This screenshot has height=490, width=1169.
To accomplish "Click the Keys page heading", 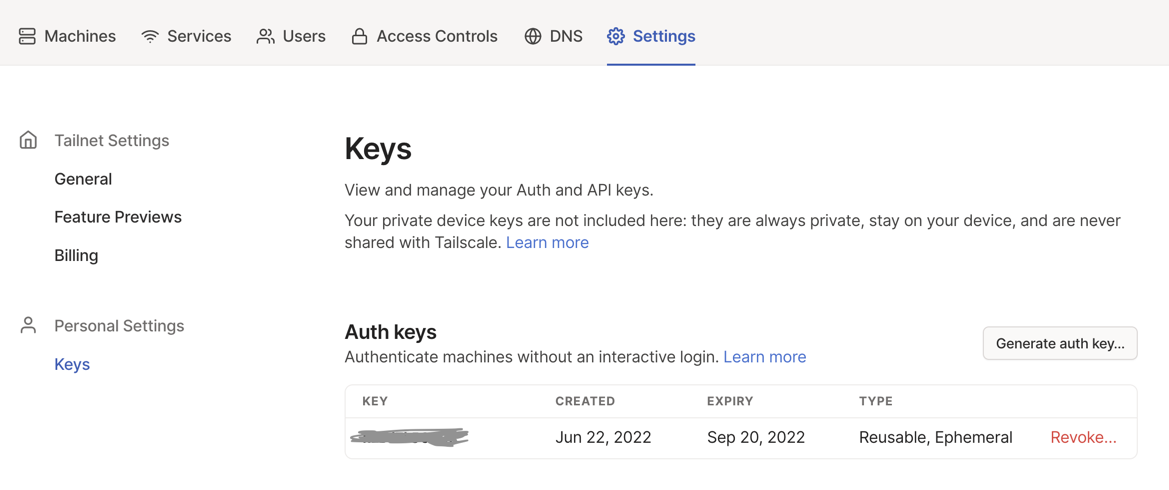I will click(x=378, y=149).
